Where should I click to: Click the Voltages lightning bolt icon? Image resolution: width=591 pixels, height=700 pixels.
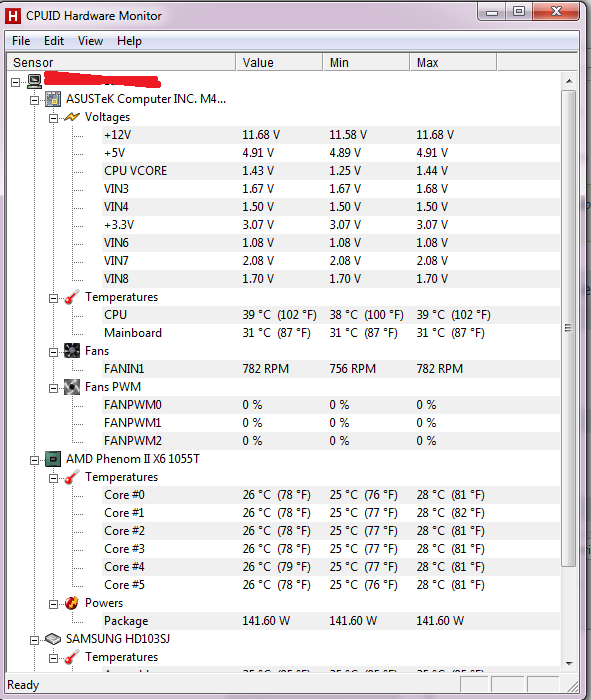(71, 117)
